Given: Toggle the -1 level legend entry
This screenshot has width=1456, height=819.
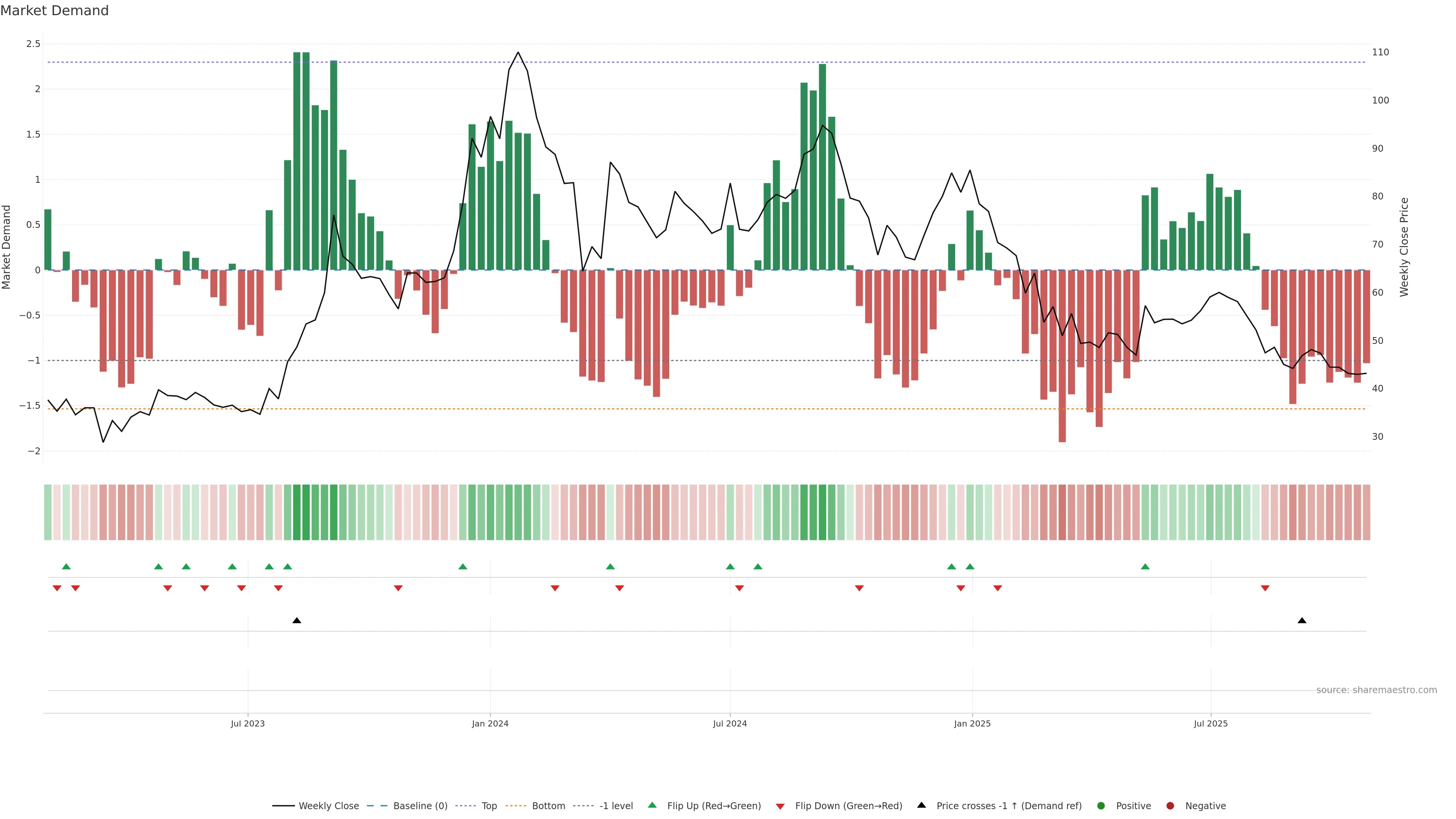Looking at the screenshot, I should (x=615, y=806).
